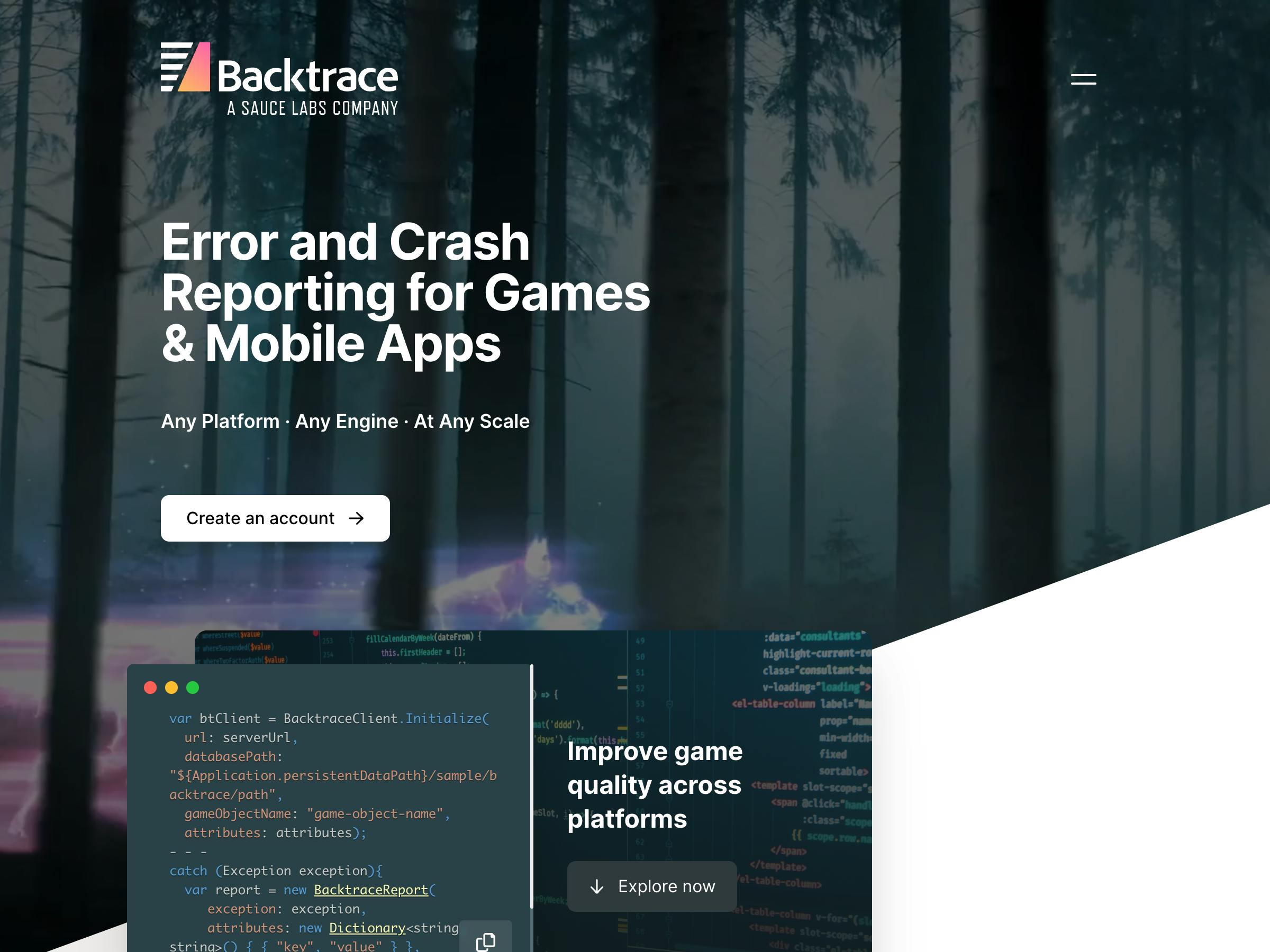Copy the code snippet with the copy icon
The width and height of the screenshot is (1270, 952).
(486, 940)
